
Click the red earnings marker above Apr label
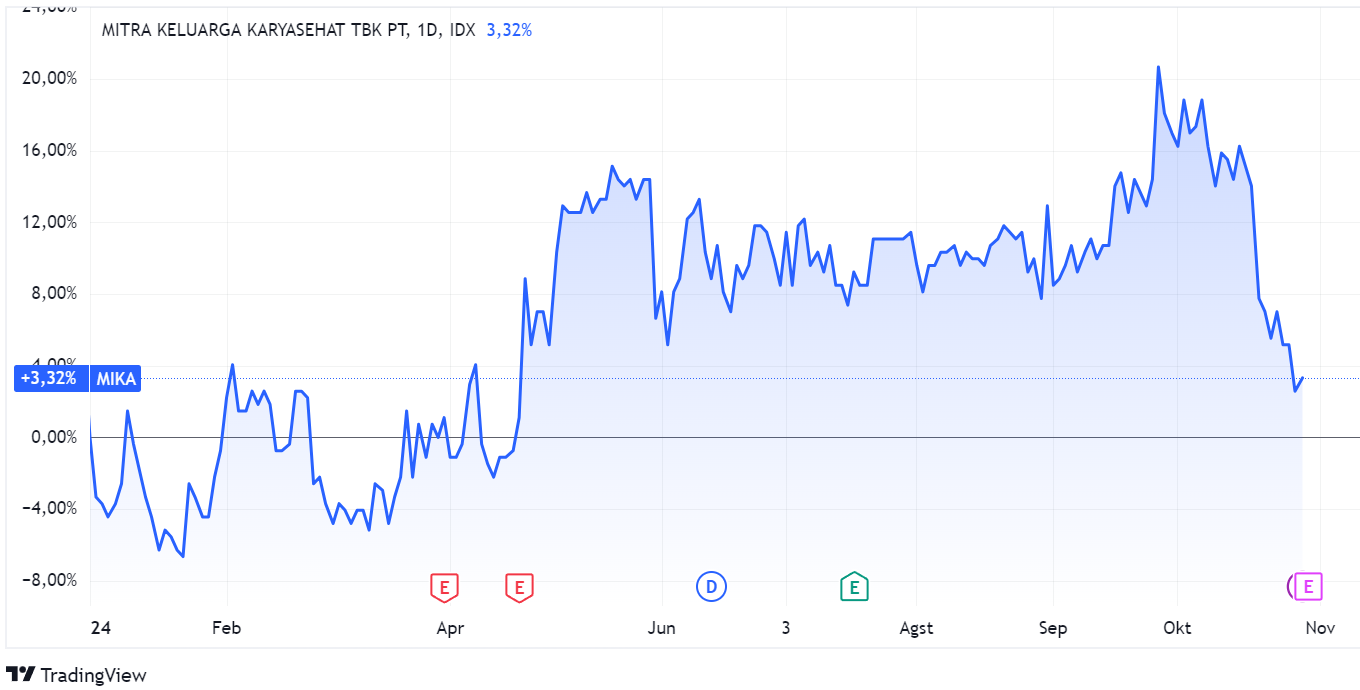tap(444, 587)
